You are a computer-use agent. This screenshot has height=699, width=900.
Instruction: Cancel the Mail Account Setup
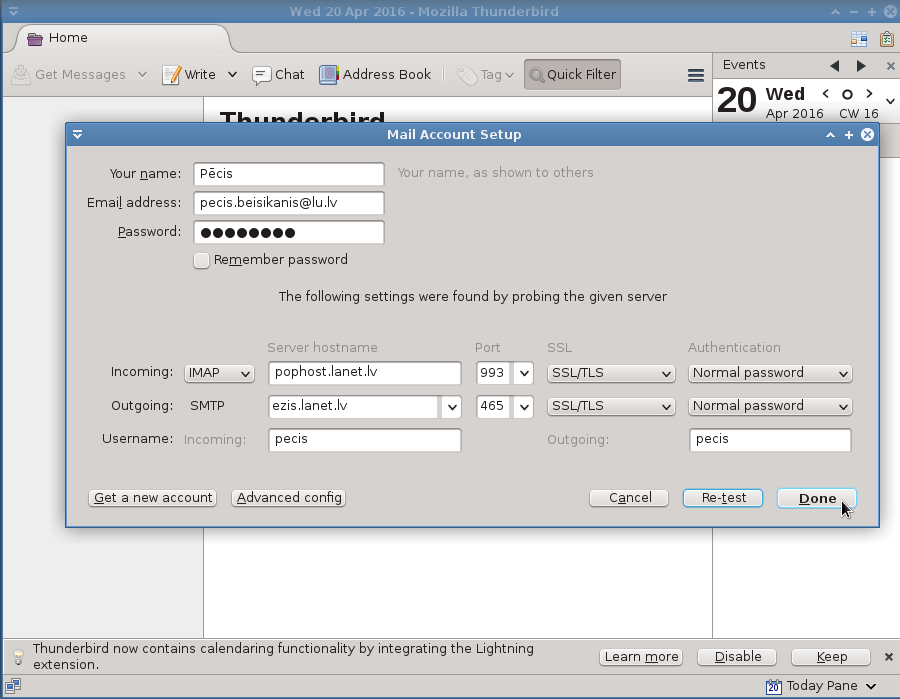pyautogui.click(x=629, y=498)
